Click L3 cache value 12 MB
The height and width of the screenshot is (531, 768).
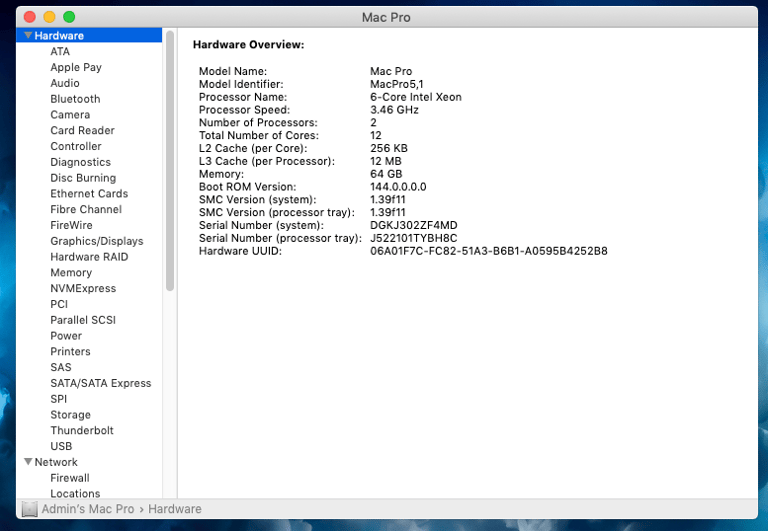(x=385, y=161)
